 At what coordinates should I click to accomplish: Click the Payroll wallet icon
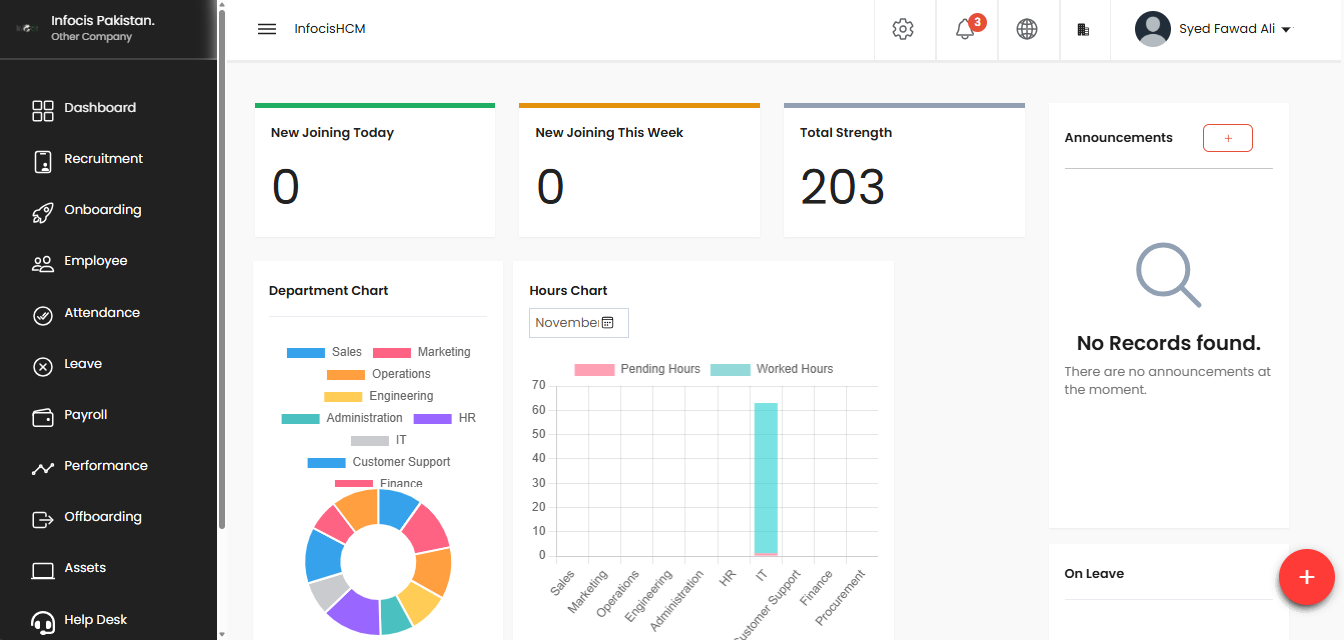coord(43,416)
